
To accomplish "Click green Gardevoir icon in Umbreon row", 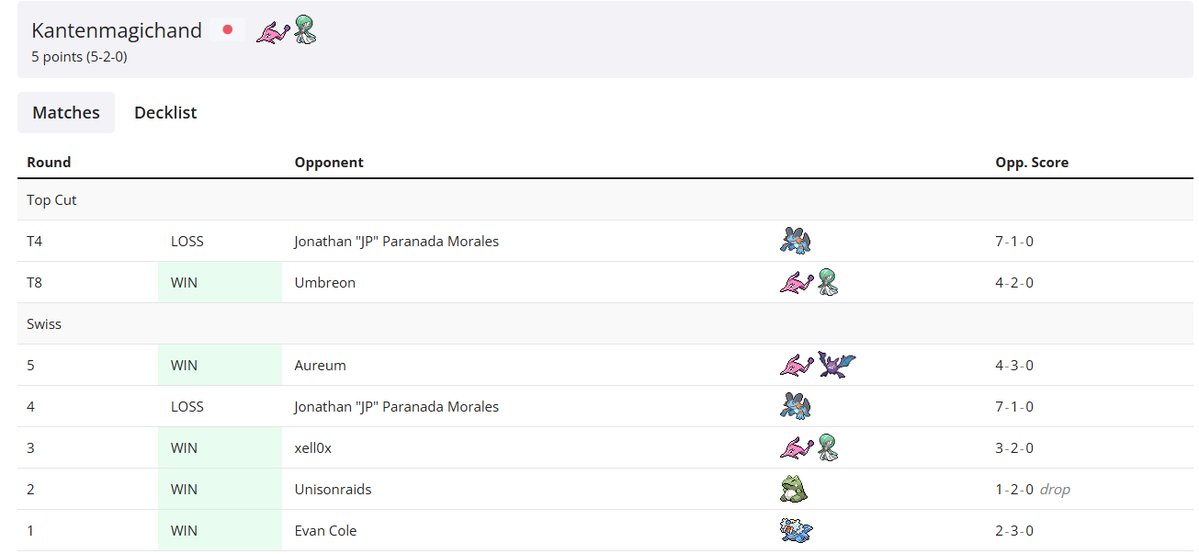I will [827, 282].
